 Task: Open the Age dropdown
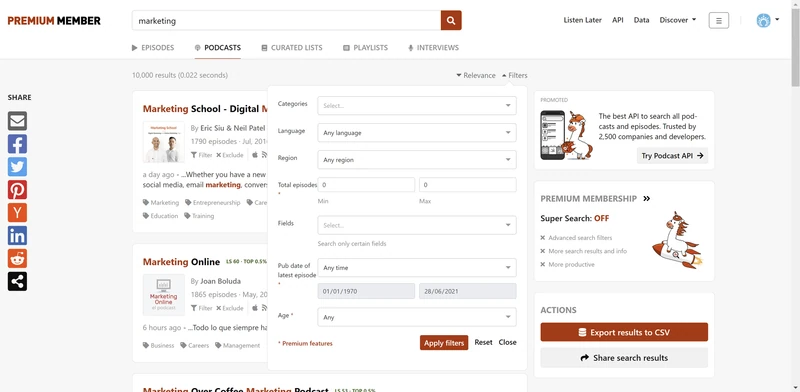[x=417, y=317]
